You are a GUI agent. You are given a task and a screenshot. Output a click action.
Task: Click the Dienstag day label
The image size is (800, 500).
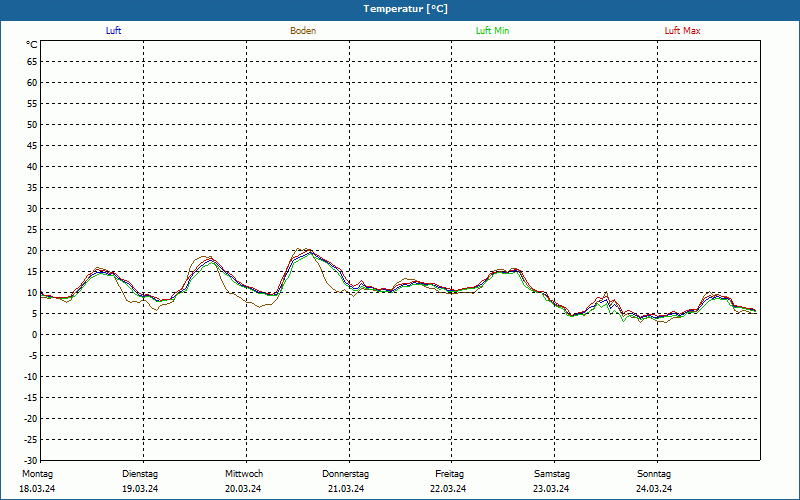[140, 474]
